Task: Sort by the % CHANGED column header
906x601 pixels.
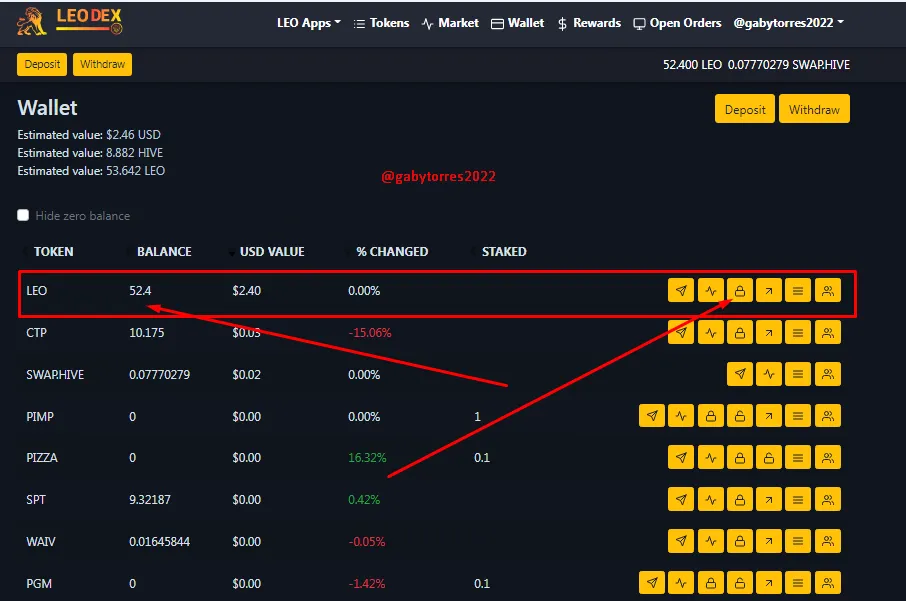Action: (x=392, y=251)
